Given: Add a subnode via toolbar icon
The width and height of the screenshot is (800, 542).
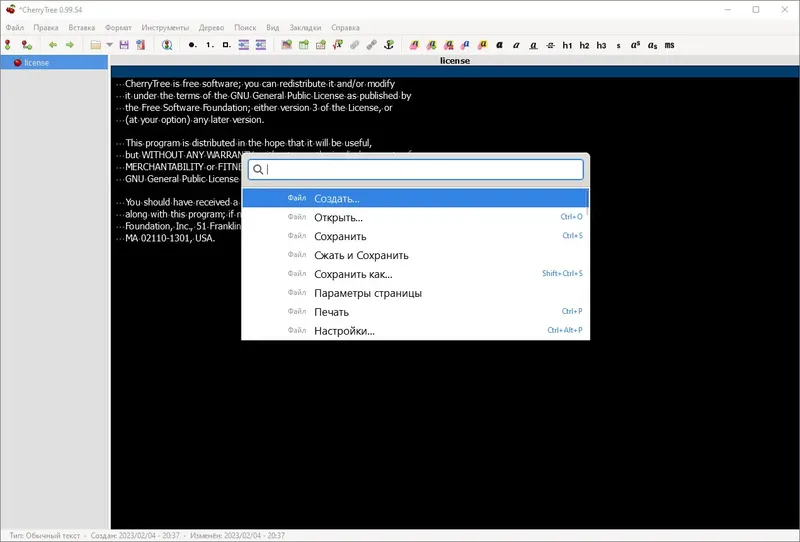Looking at the screenshot, I should 27,45.
